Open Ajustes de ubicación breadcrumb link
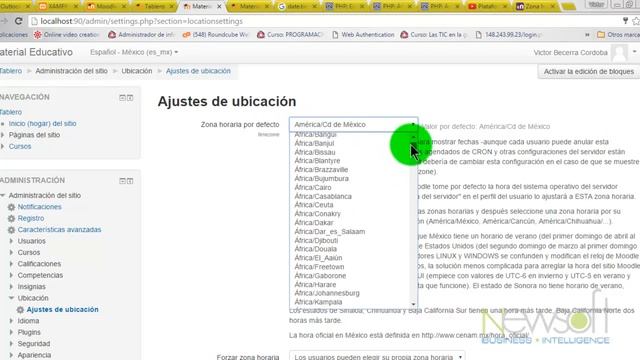This screenshot has height=360, width=640. (x=198, y=71)
